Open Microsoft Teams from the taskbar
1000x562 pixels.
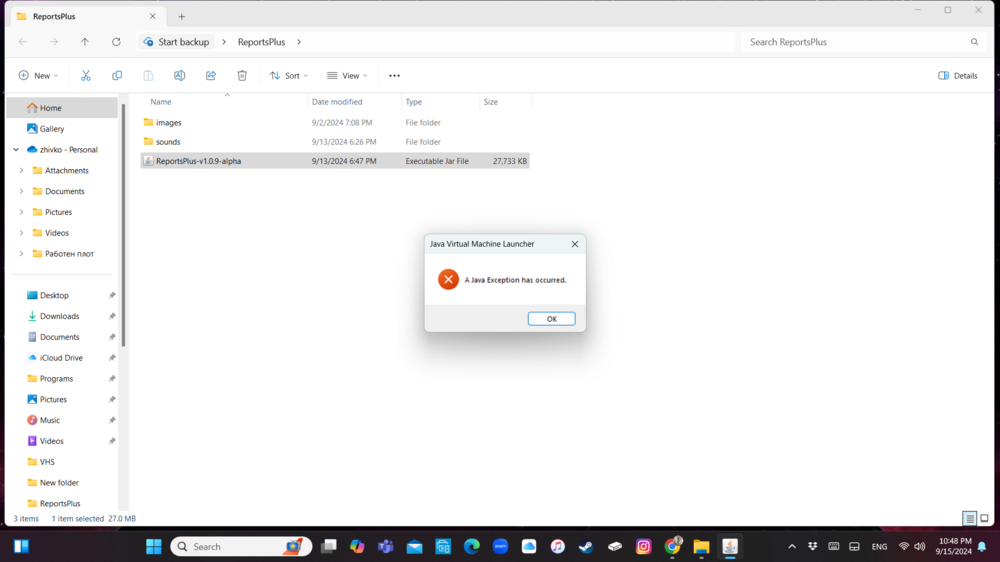[x=386, y=547]
